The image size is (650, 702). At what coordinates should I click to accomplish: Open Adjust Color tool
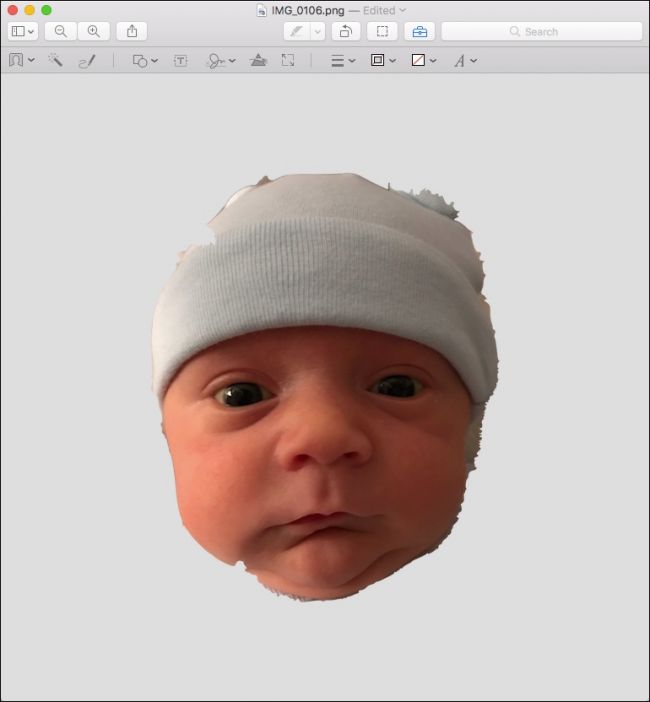coord(258,60)
